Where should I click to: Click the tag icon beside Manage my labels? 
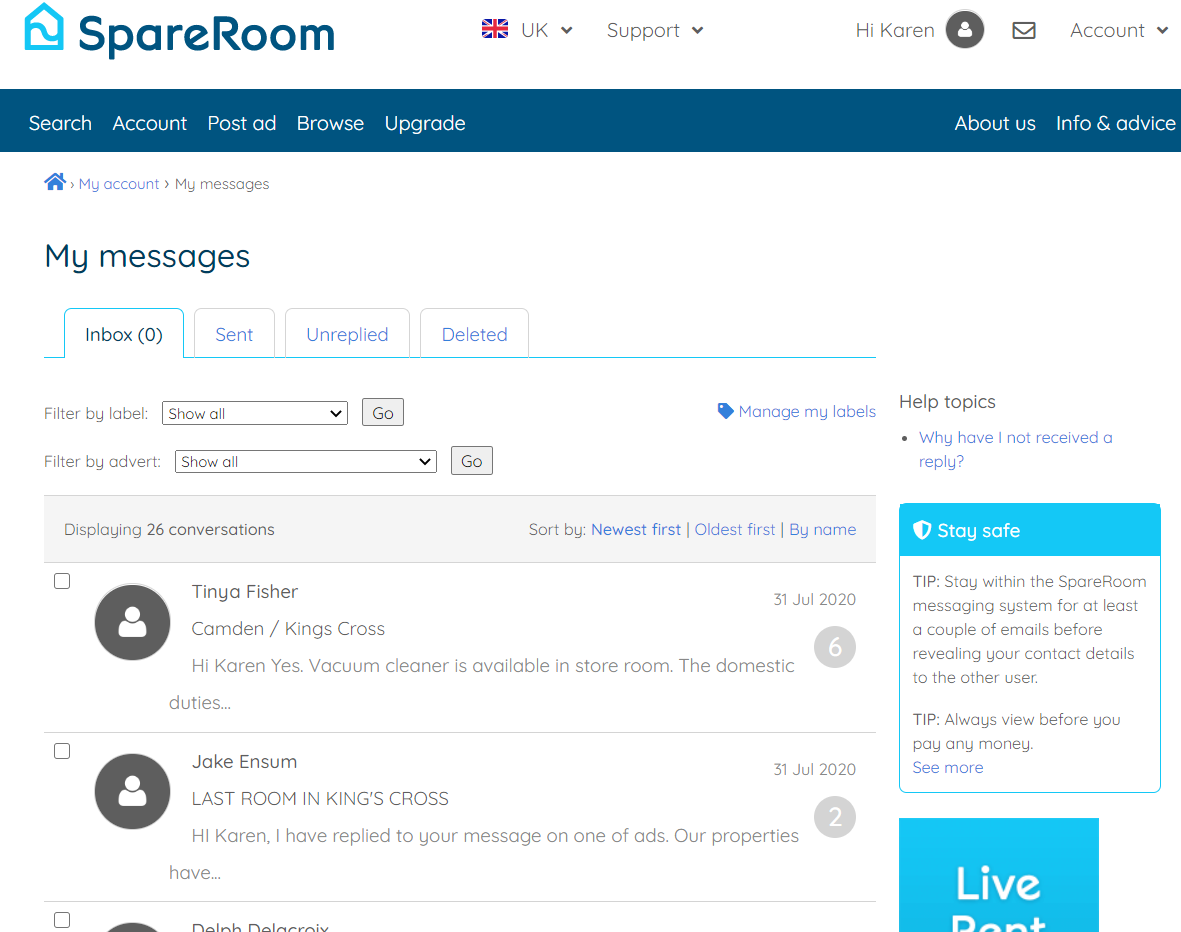pos(725,411)
